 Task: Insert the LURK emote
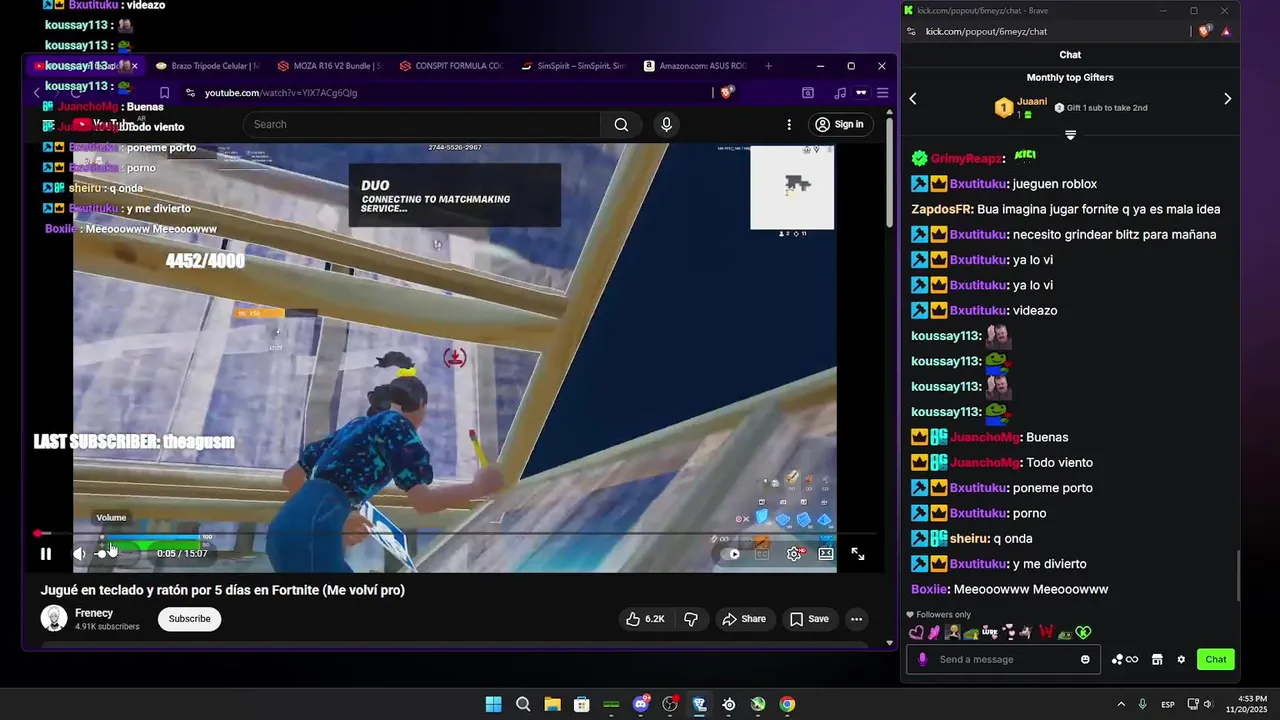click(x=989, y=632)
